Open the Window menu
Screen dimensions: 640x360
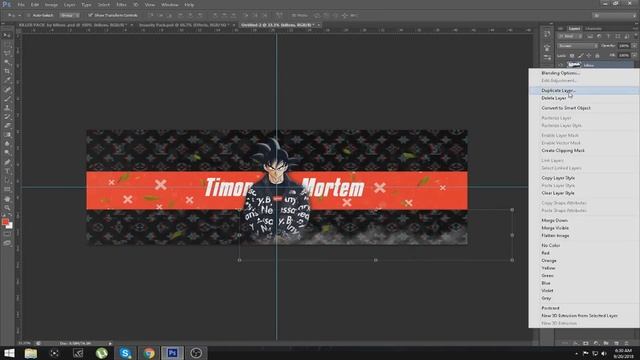pos(169,4)
